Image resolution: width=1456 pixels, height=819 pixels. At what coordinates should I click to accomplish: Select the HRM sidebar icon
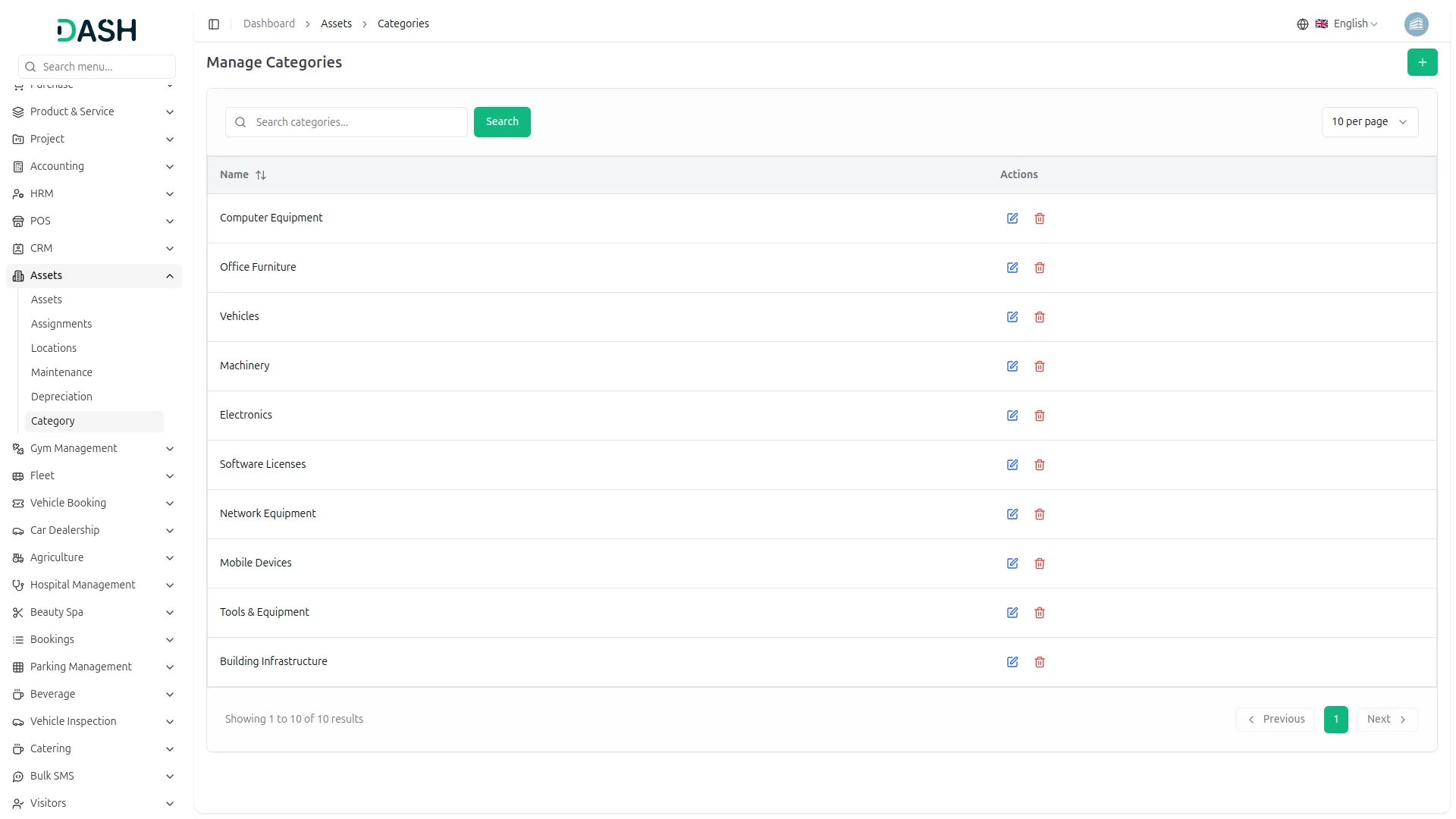tap(17, 193)
